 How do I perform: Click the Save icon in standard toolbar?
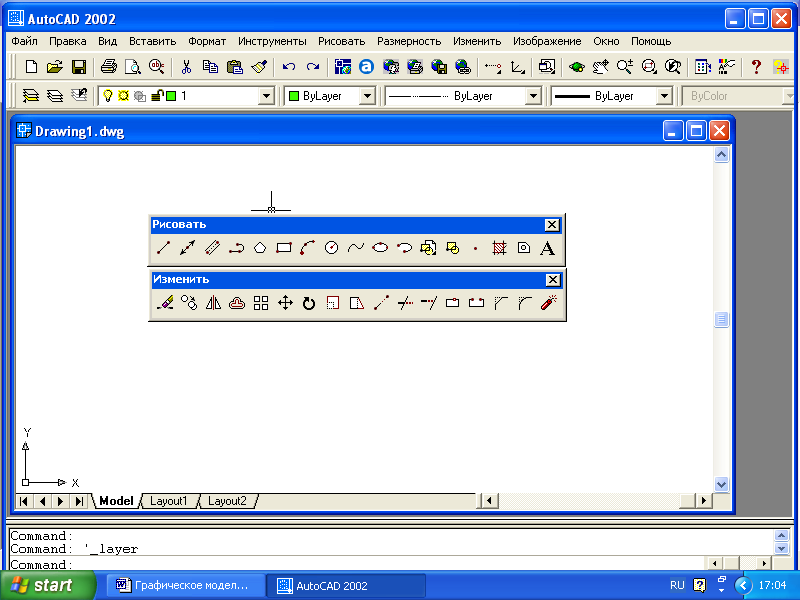(79, 67)
